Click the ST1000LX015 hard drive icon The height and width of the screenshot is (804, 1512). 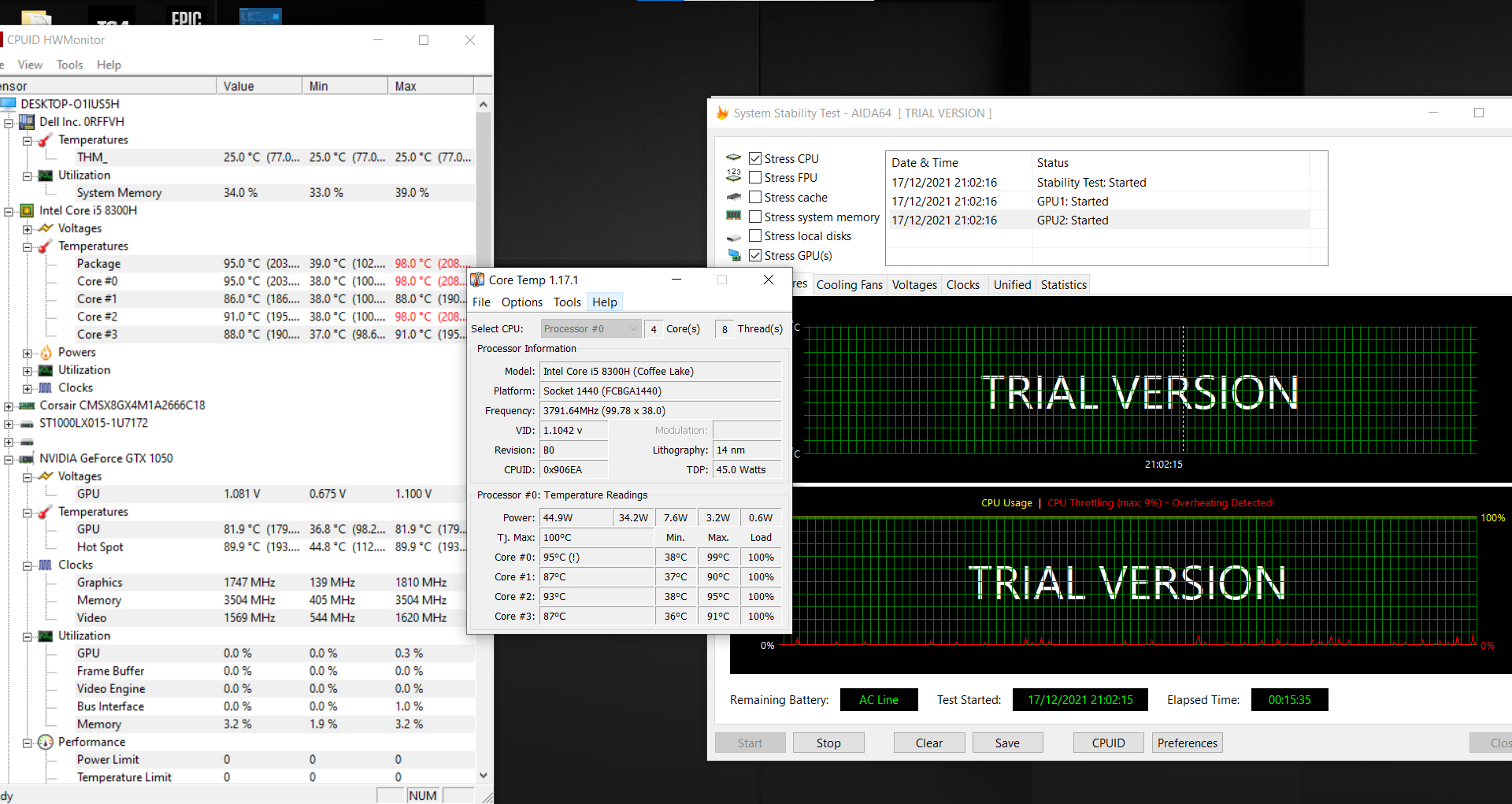click(27, 424)
